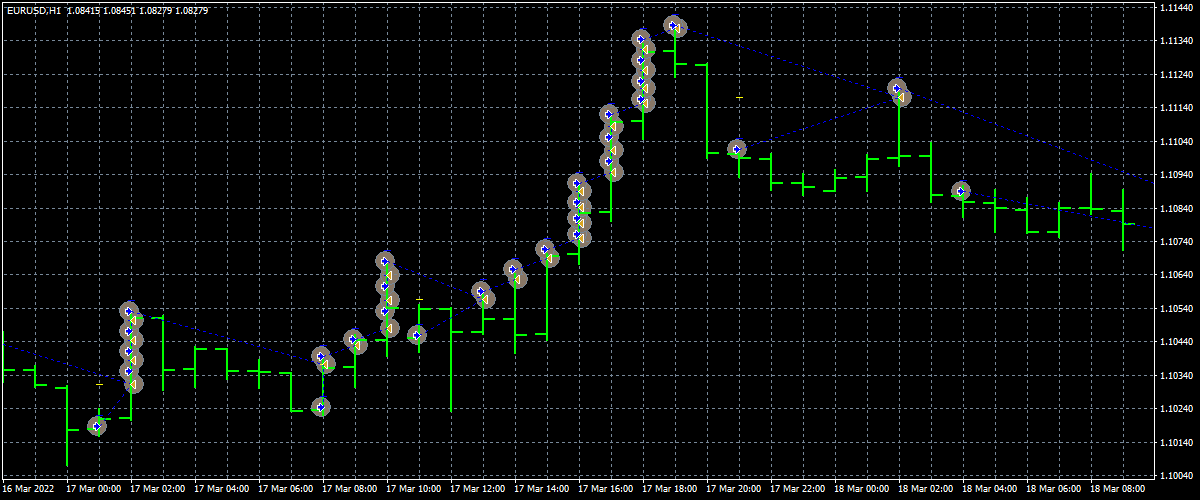This screenshot has height=500, width=1200.
Task: Click the 1.08451 high value in the header
Action: tap(121, 11)
